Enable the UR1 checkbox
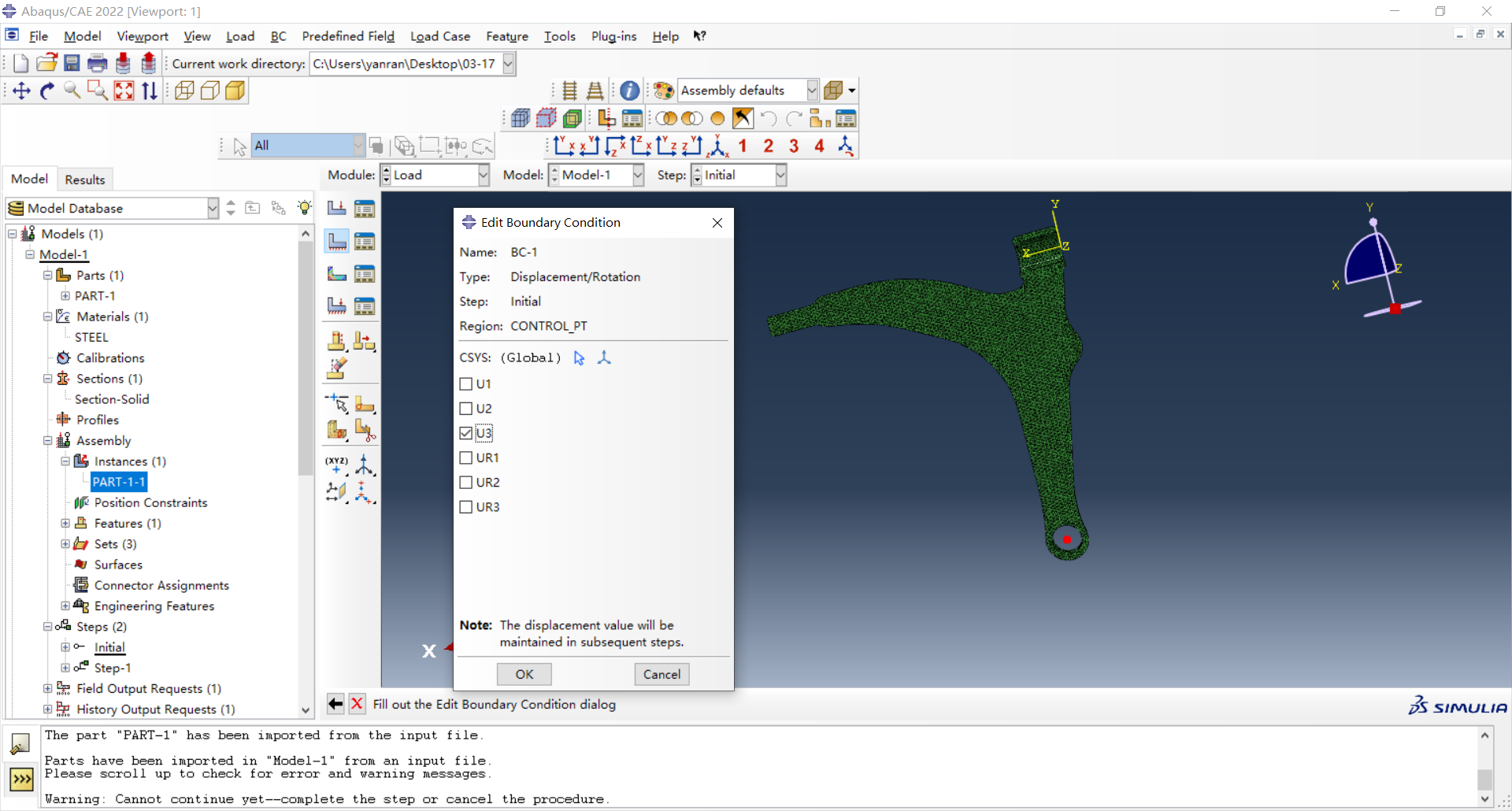Screen dimensions: 1512x811 (x=466, y=457)
